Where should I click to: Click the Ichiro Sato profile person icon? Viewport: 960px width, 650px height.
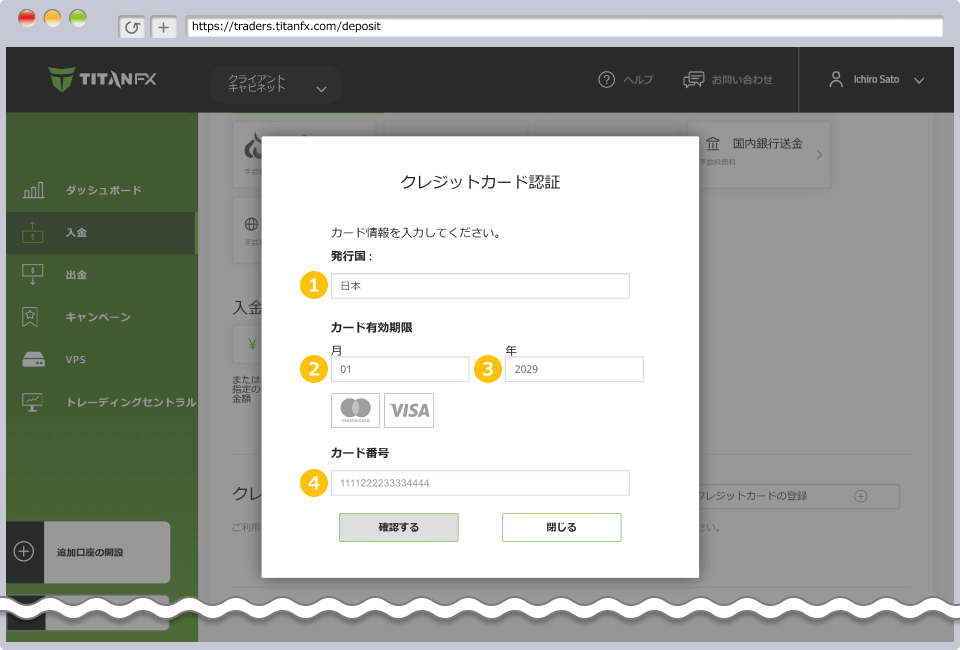[837, 78]
